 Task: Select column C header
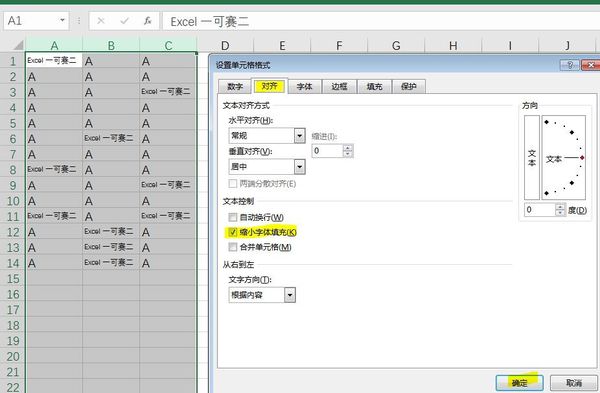coord(168,46)
